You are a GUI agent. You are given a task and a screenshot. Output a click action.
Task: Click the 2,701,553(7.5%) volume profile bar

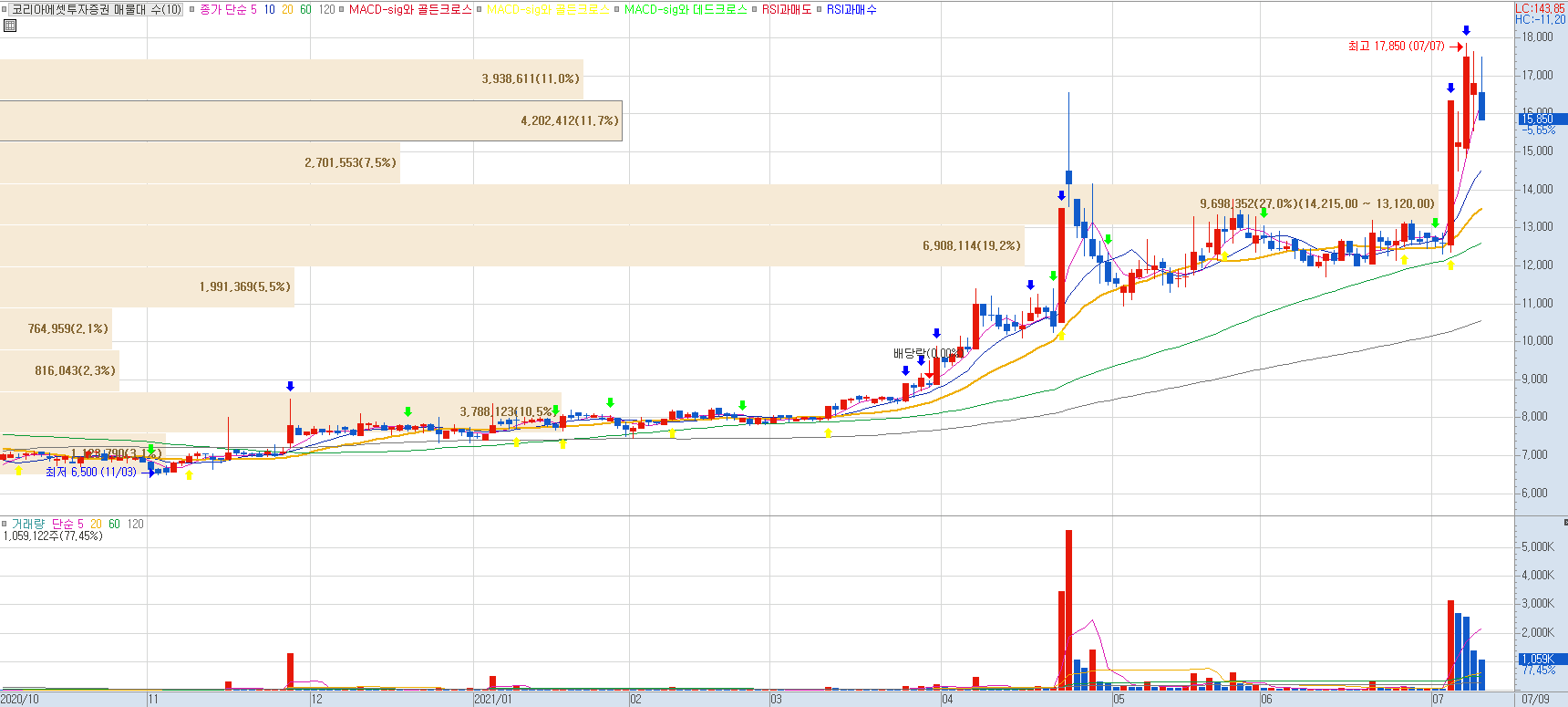[x=200, y=162]
